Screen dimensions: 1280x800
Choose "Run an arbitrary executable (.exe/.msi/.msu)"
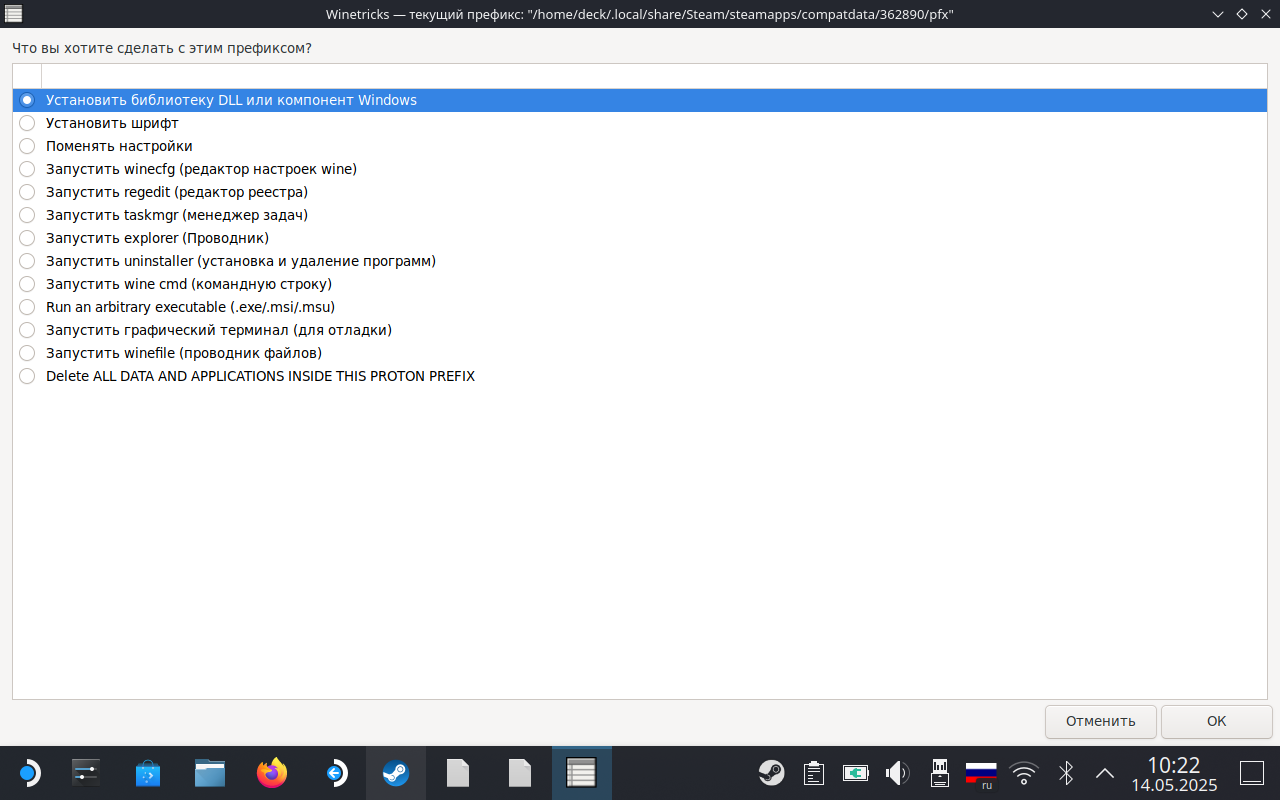tap(640, 307)
